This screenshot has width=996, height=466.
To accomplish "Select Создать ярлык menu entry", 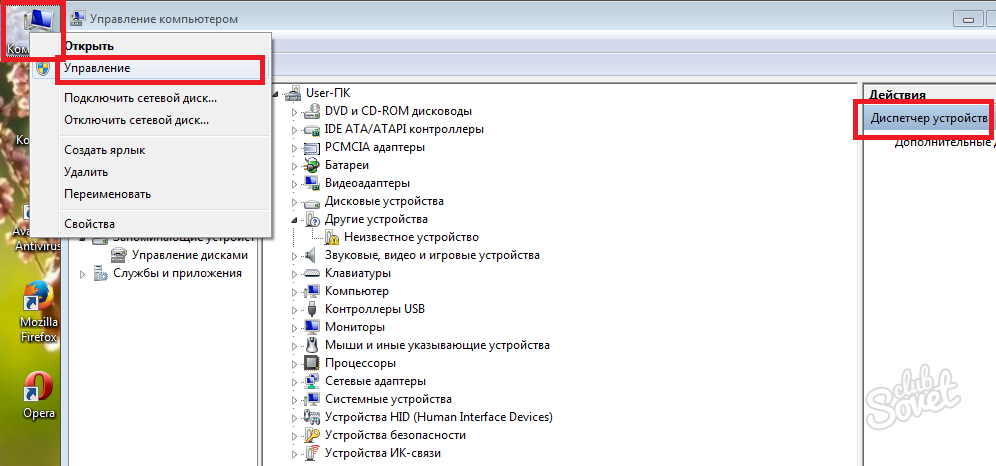I will coord(104,150).
